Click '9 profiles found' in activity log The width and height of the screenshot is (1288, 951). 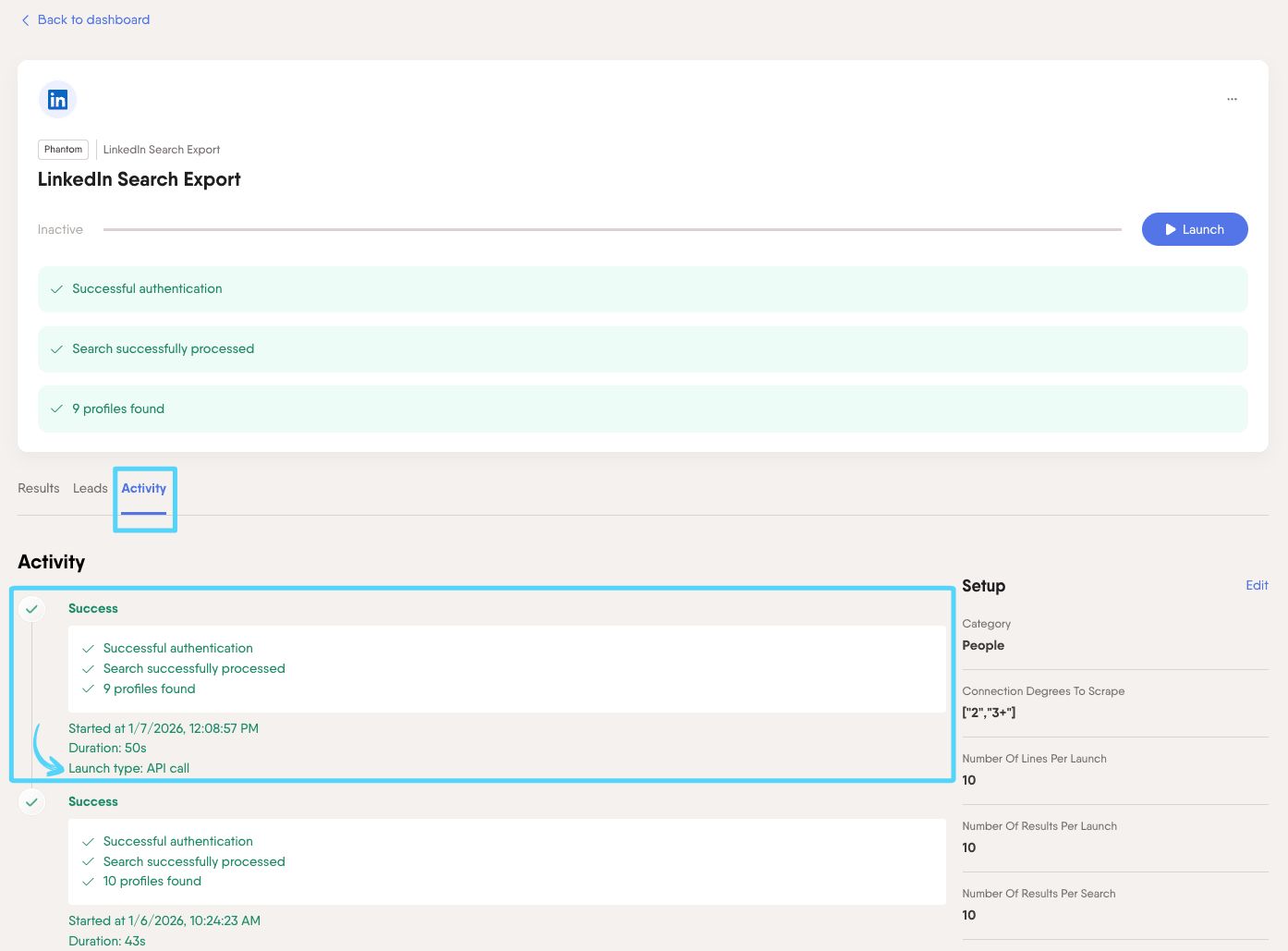click(150, 689)
